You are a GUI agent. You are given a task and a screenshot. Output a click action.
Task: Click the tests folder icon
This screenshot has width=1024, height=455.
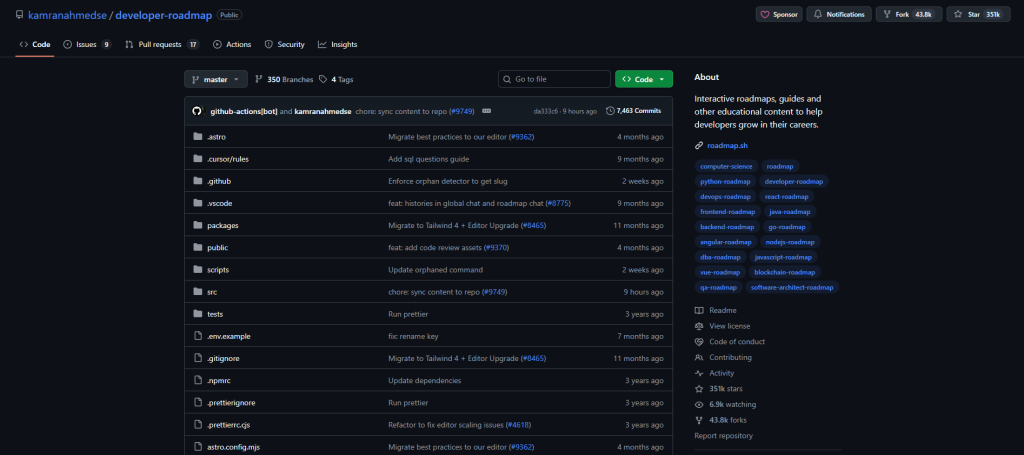198,314
